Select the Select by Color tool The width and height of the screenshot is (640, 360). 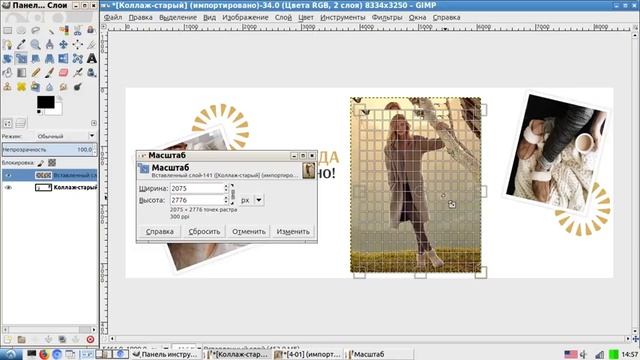[x=64, y=31]
